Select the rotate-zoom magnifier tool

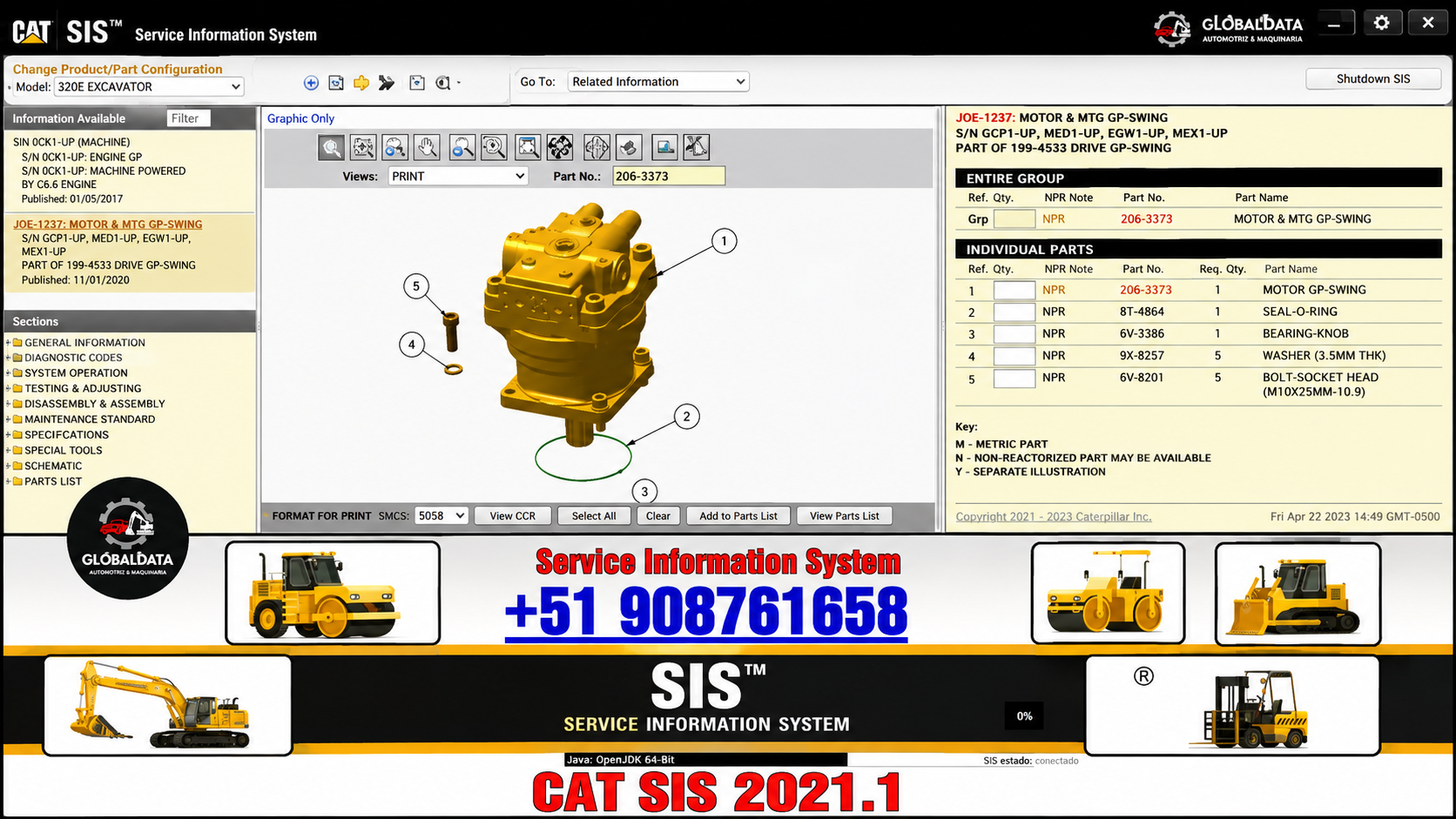[494, 148]
